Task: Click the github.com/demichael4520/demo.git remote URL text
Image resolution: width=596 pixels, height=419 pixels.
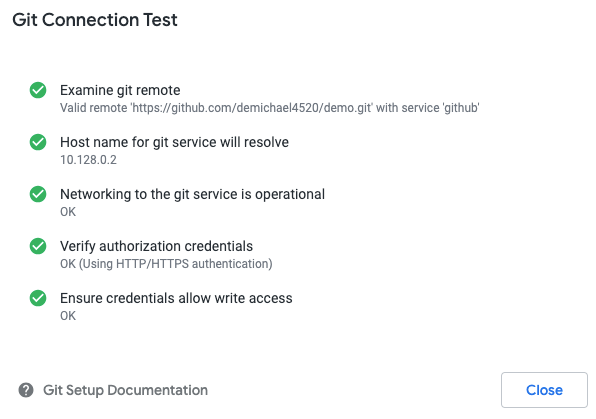Action: click(252, 108)
